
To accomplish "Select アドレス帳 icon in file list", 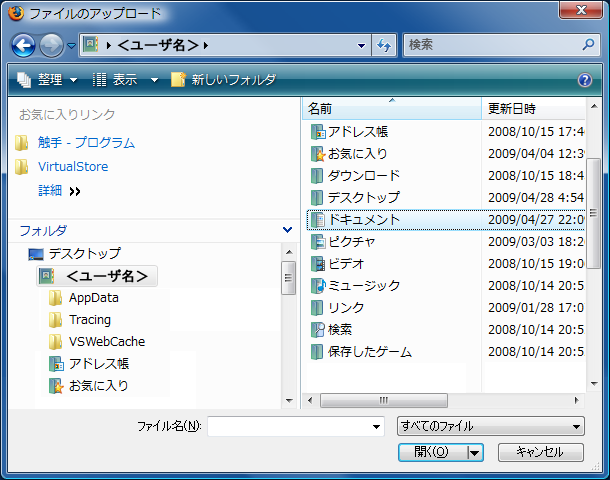I will (318, 132).
